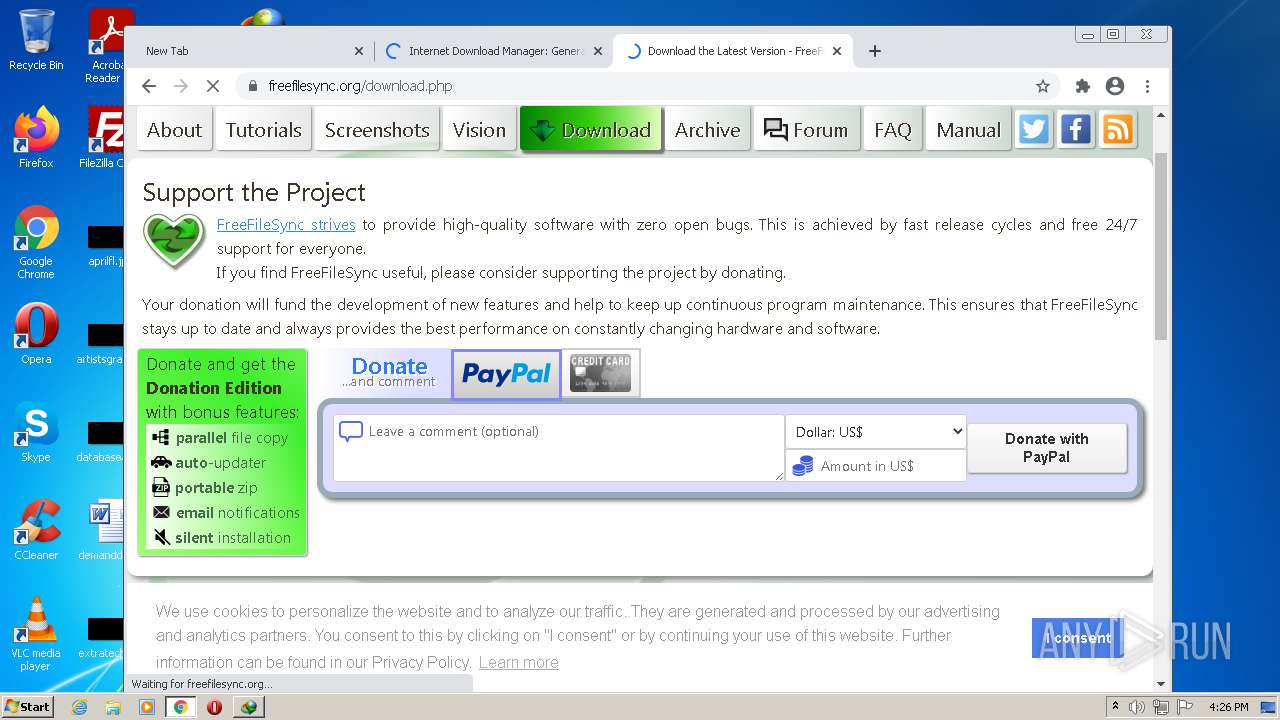Click the address bar URL
This screenshot has width=1280, height=720.
click(x=360, y=86)
